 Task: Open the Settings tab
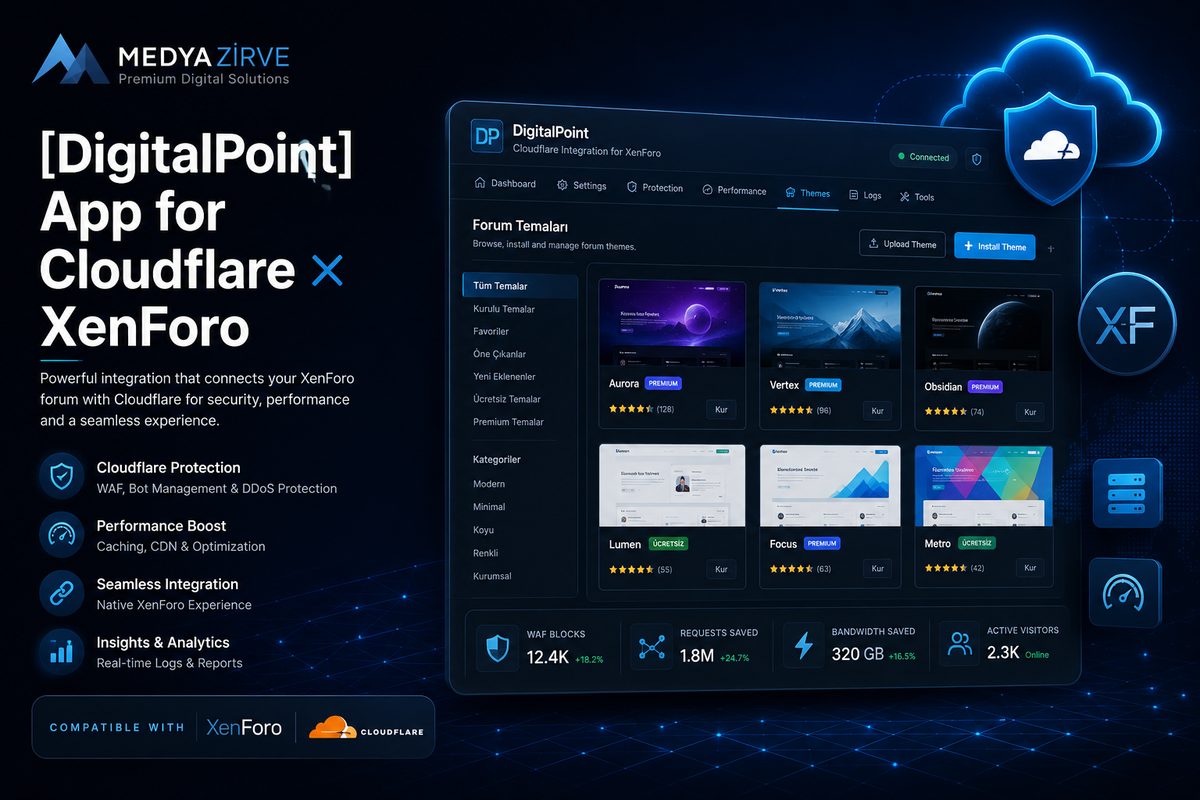[x=582, y=186]
